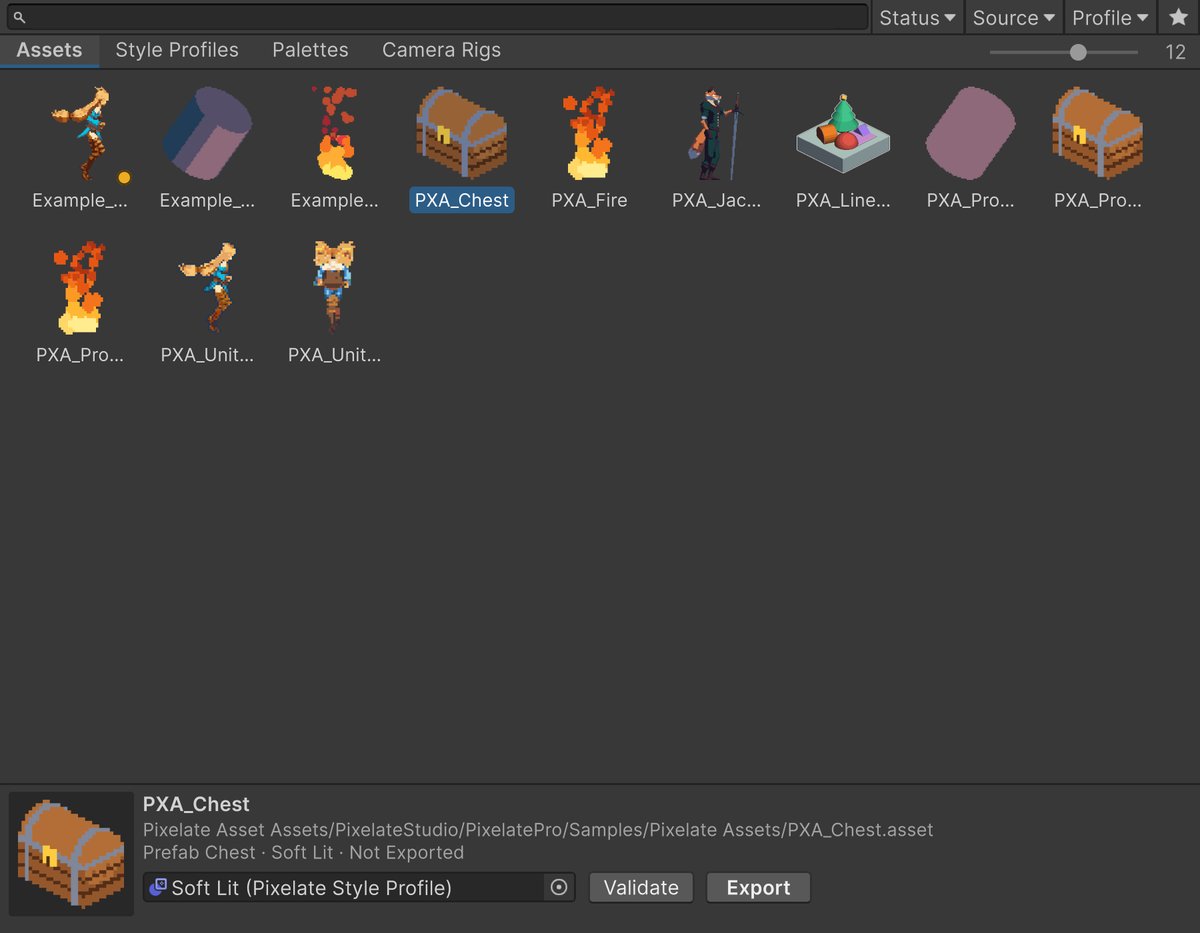Viewport: 1200px width, 933px height.
Task: Open the Profile filter dropdown
Action: coord(1110,17)
